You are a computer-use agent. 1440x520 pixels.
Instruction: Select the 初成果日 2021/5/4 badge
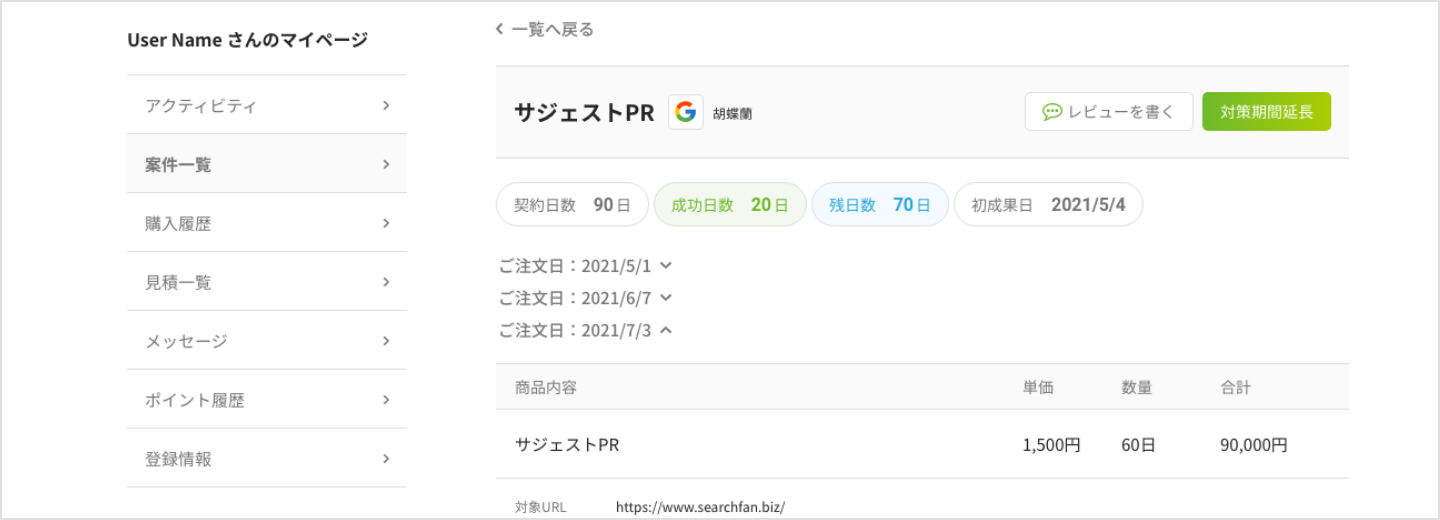pyautogui.click(x=1047, y=205)
